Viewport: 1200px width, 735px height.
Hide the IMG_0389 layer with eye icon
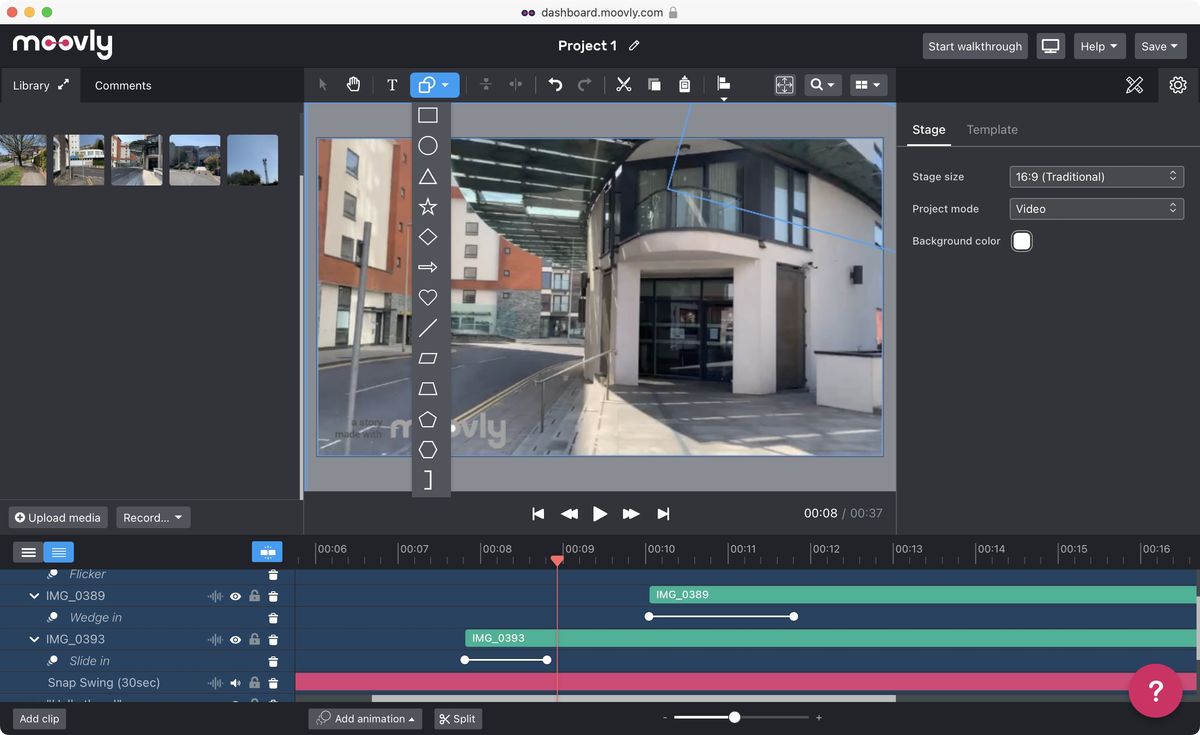[x=236, y=596]
